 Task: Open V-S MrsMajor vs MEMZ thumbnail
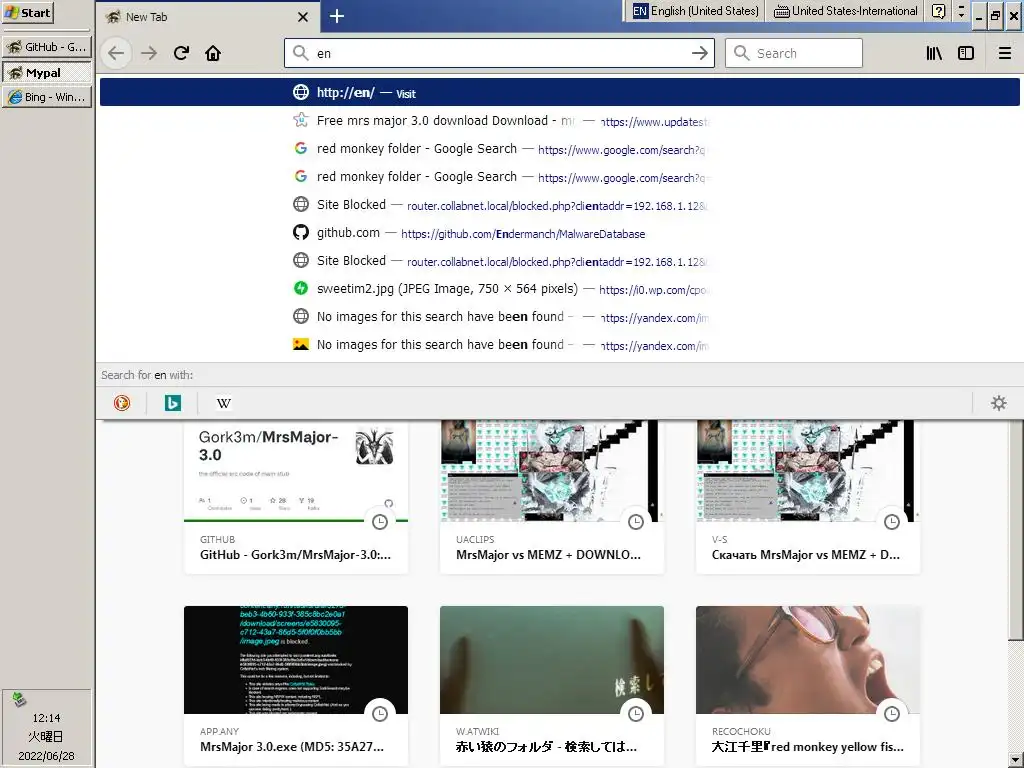click(808, 471)
